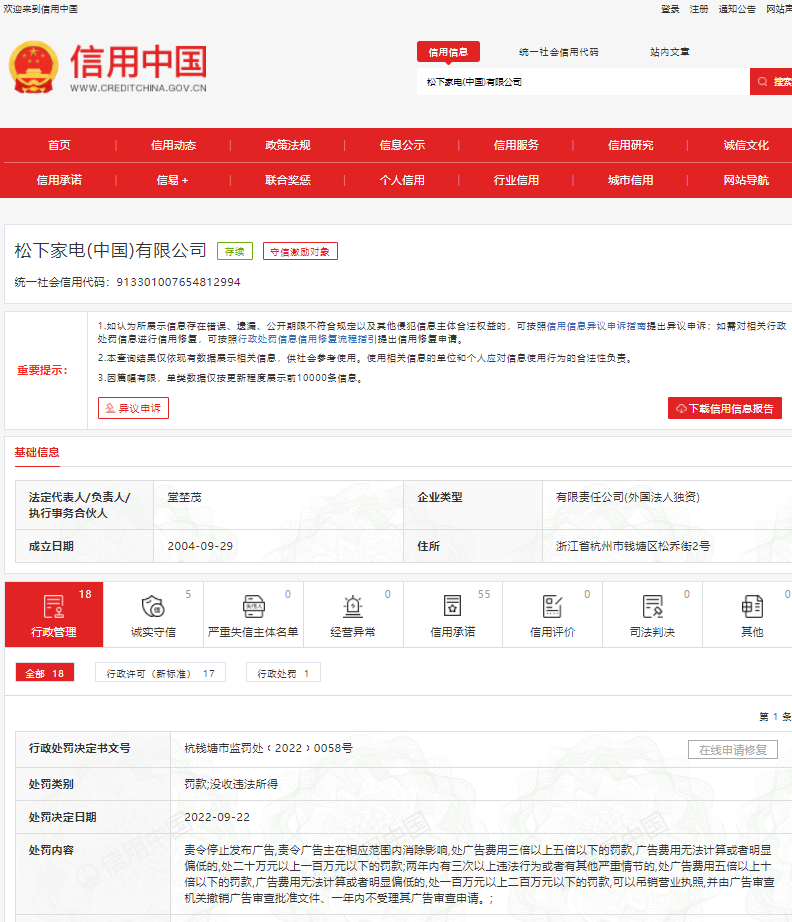This screenshot has height=922, width=792.
Task: Open the 严重失信主体名单 icon
Action: 253,606
